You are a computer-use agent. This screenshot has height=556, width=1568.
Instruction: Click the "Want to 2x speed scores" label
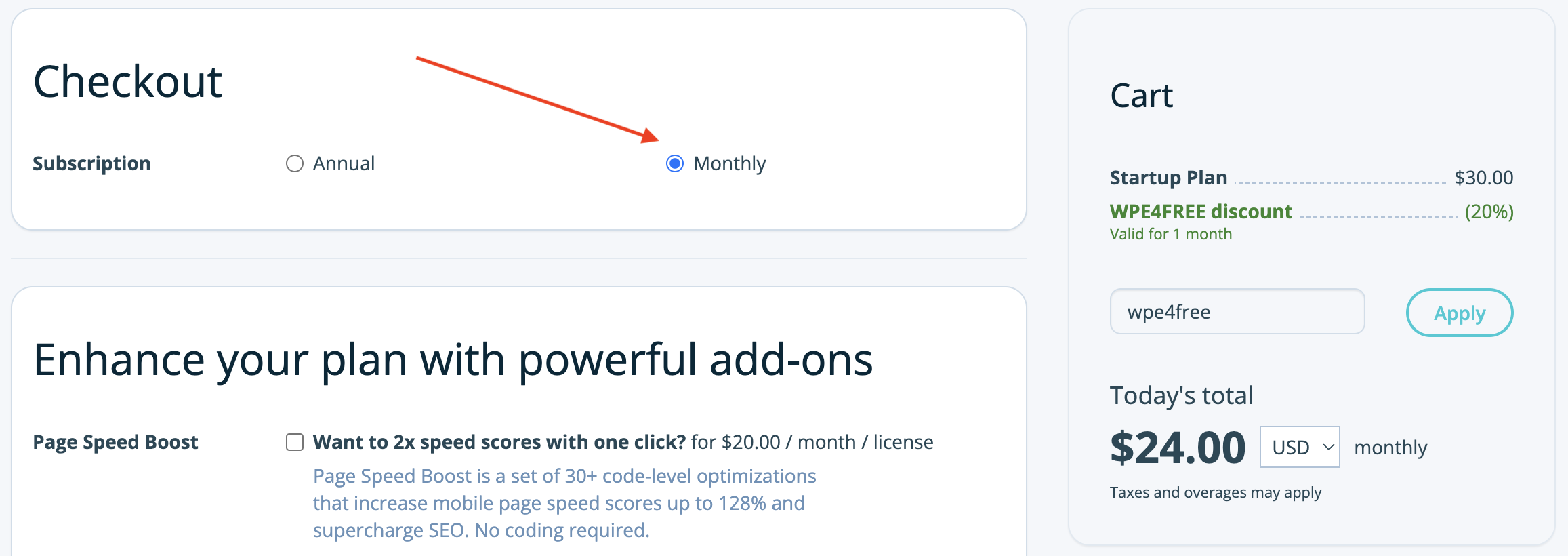click(499, 442)
